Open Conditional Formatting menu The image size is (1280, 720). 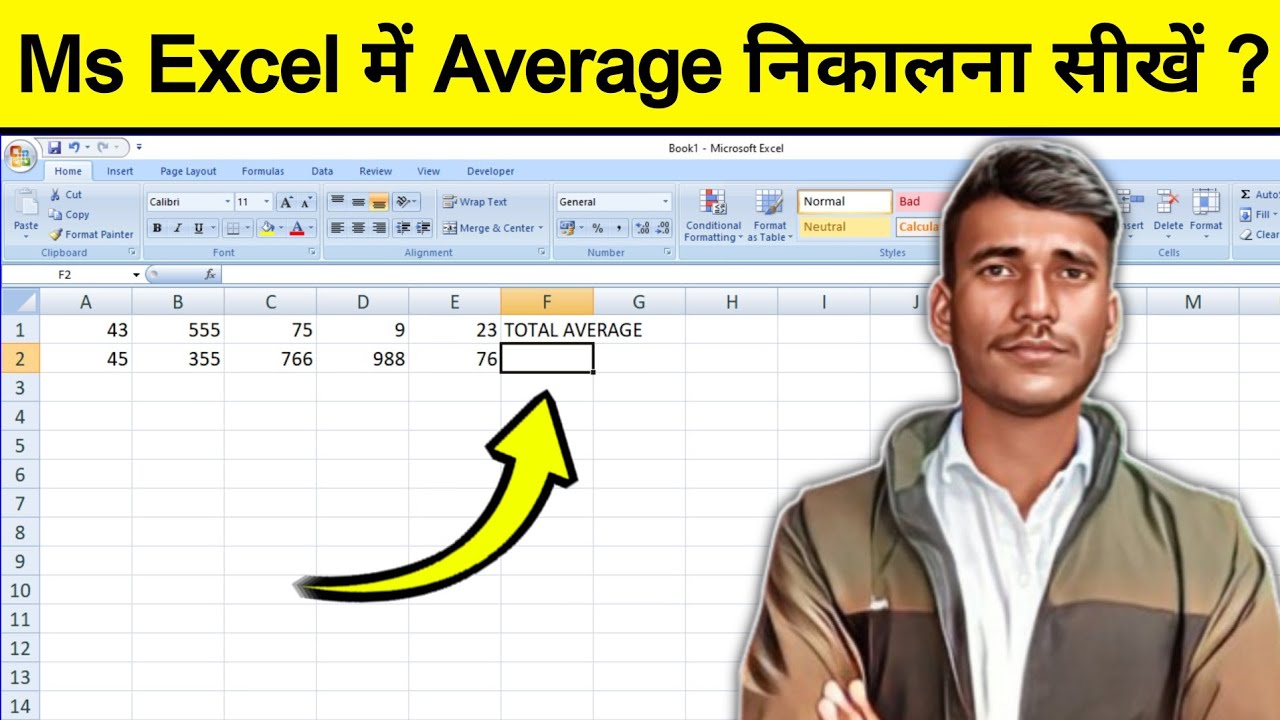[713, 215]
